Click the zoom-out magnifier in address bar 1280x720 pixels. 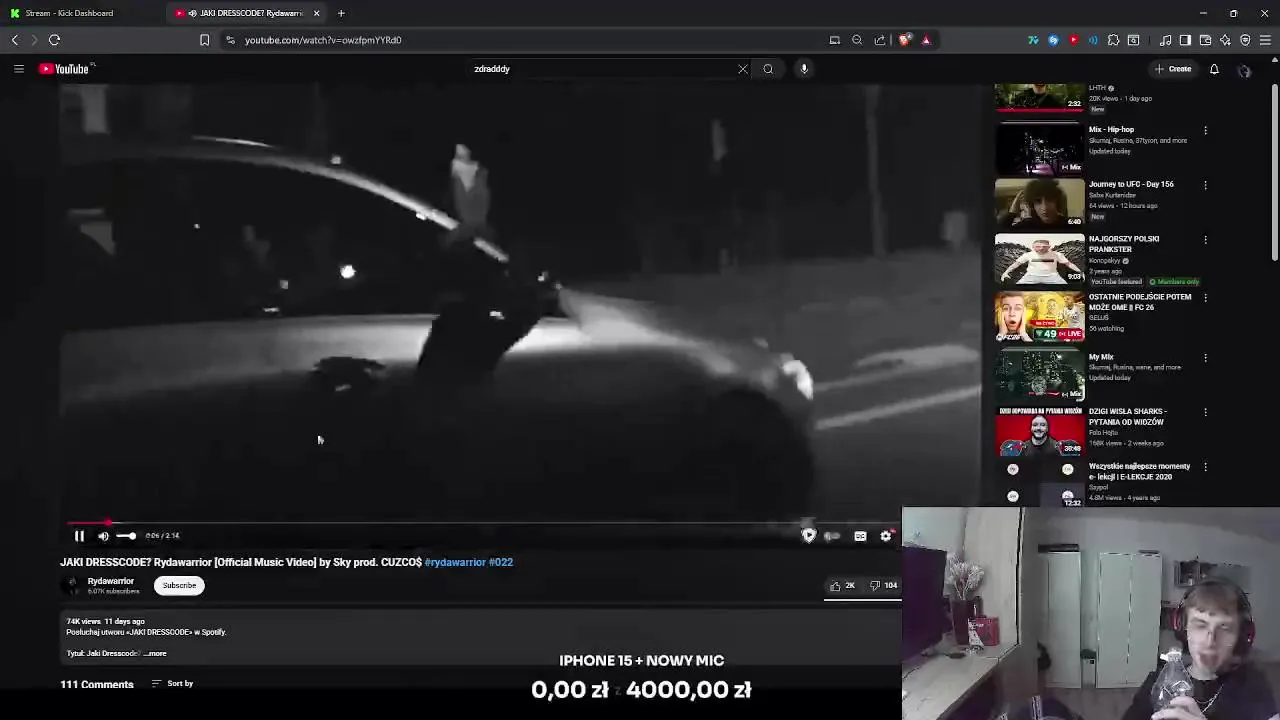[x=857, y=40]
